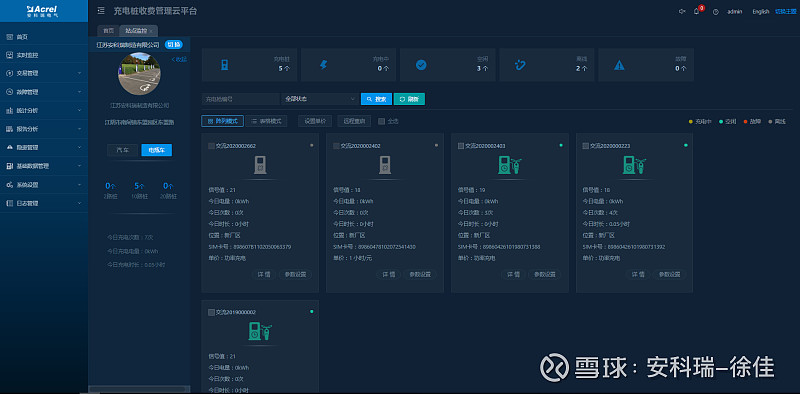
Task: Click status dot on card 交流2020002403
Action: tap(561, 145)
